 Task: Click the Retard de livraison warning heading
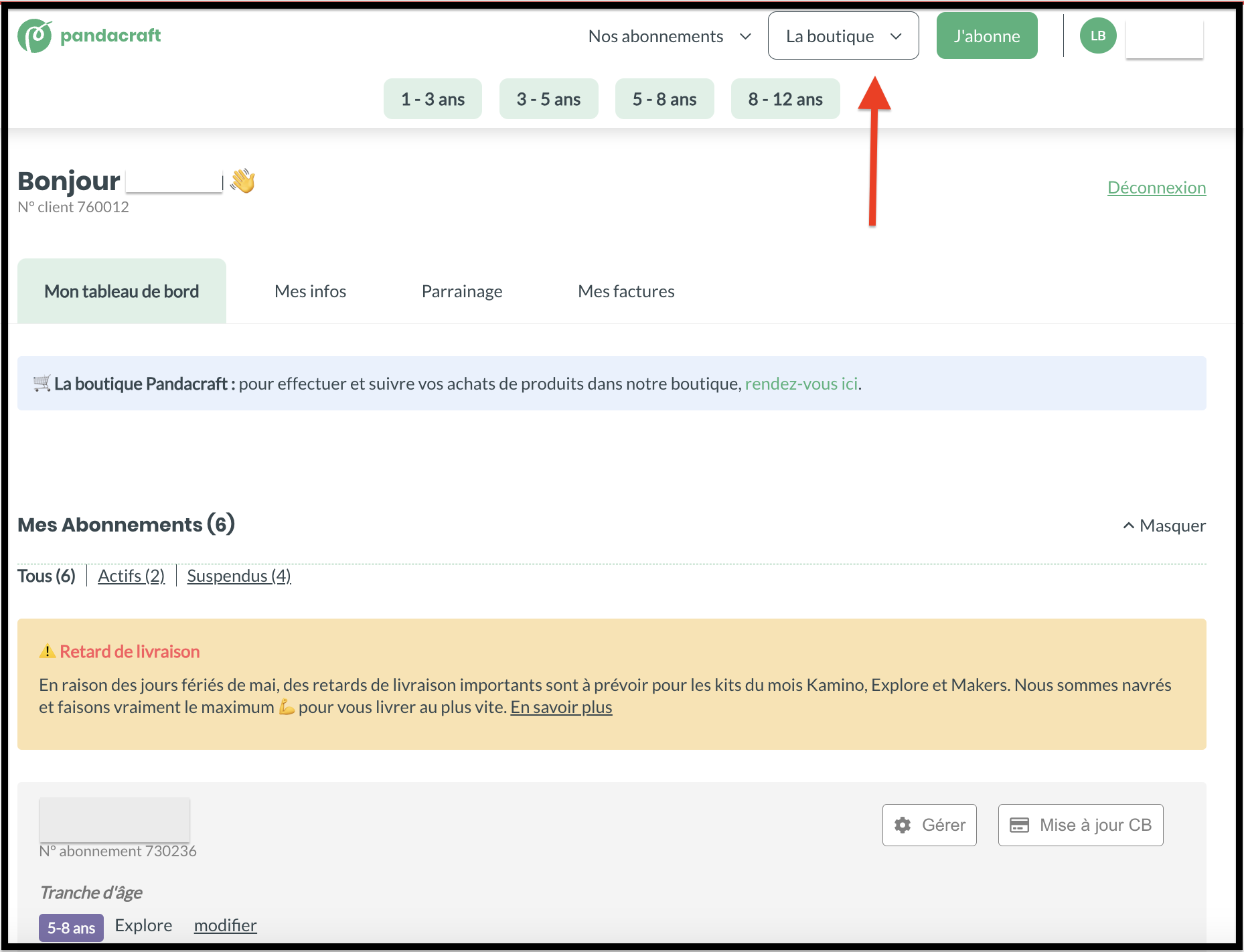[x=130, y=651]
